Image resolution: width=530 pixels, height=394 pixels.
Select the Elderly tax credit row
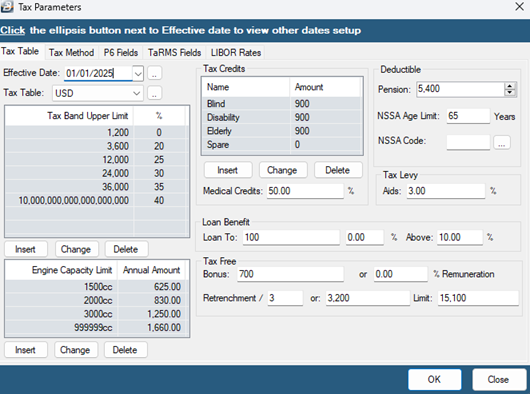282,131
